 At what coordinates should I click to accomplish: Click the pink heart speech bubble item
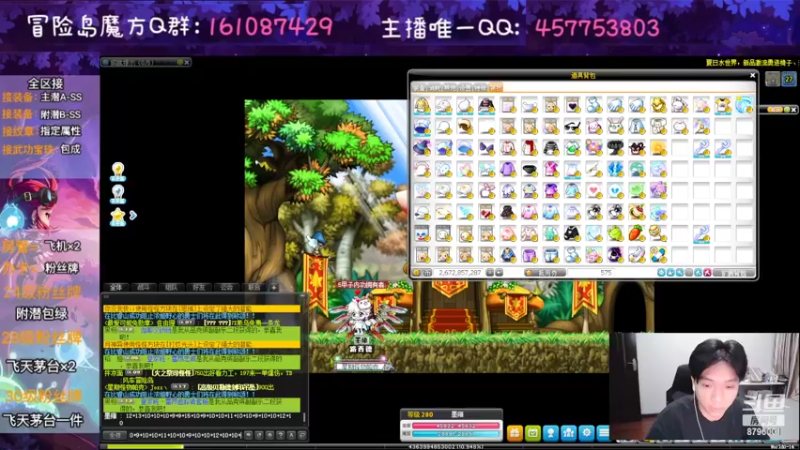click(593, 191)
